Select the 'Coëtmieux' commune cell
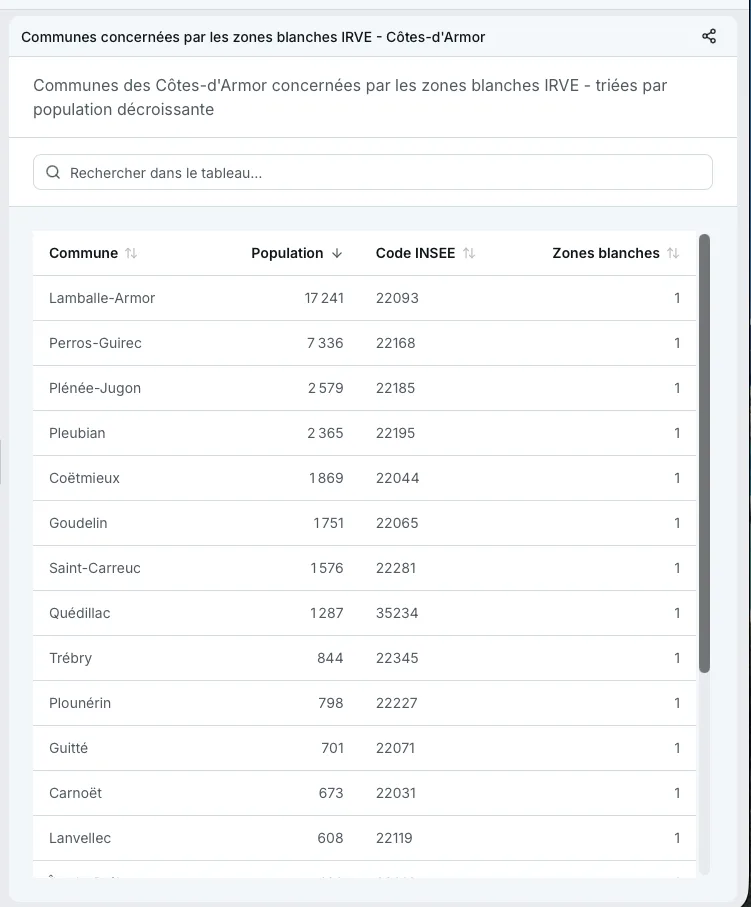Image resolution: width=751 pixels, height=907 pixels. click(84, 478)
